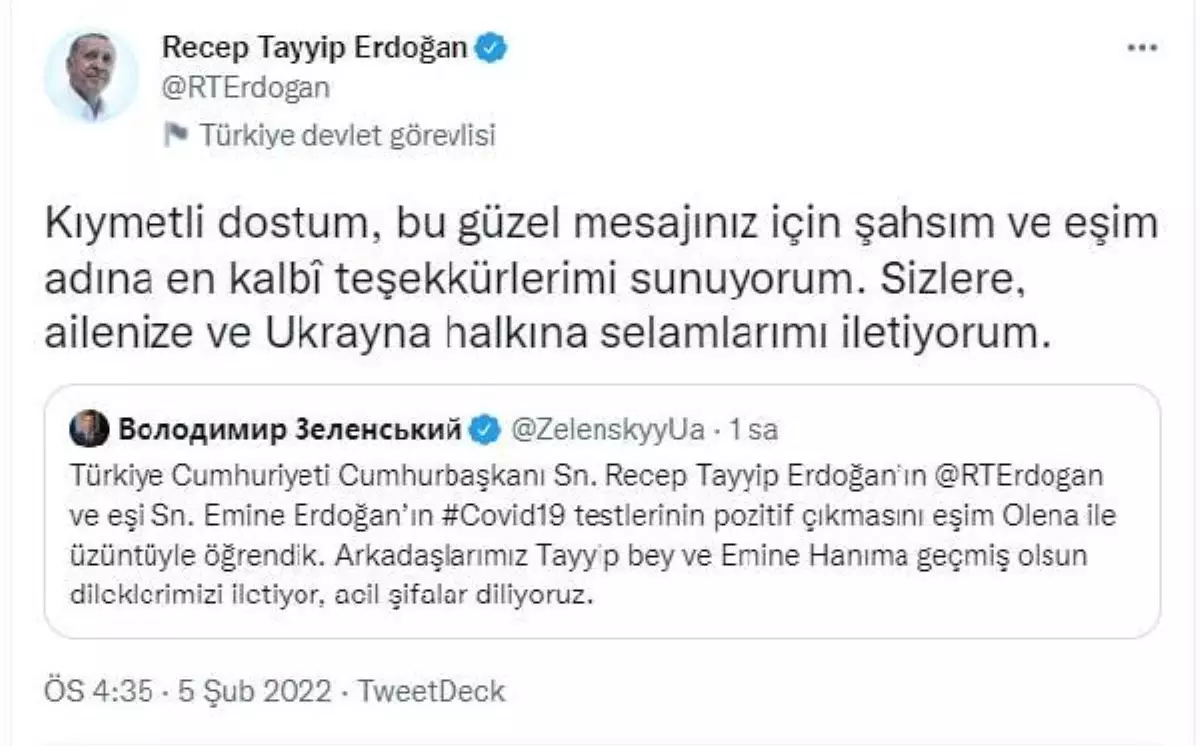Click the flag icon beside the government label
1200x746 pixels.
point(179,131)
